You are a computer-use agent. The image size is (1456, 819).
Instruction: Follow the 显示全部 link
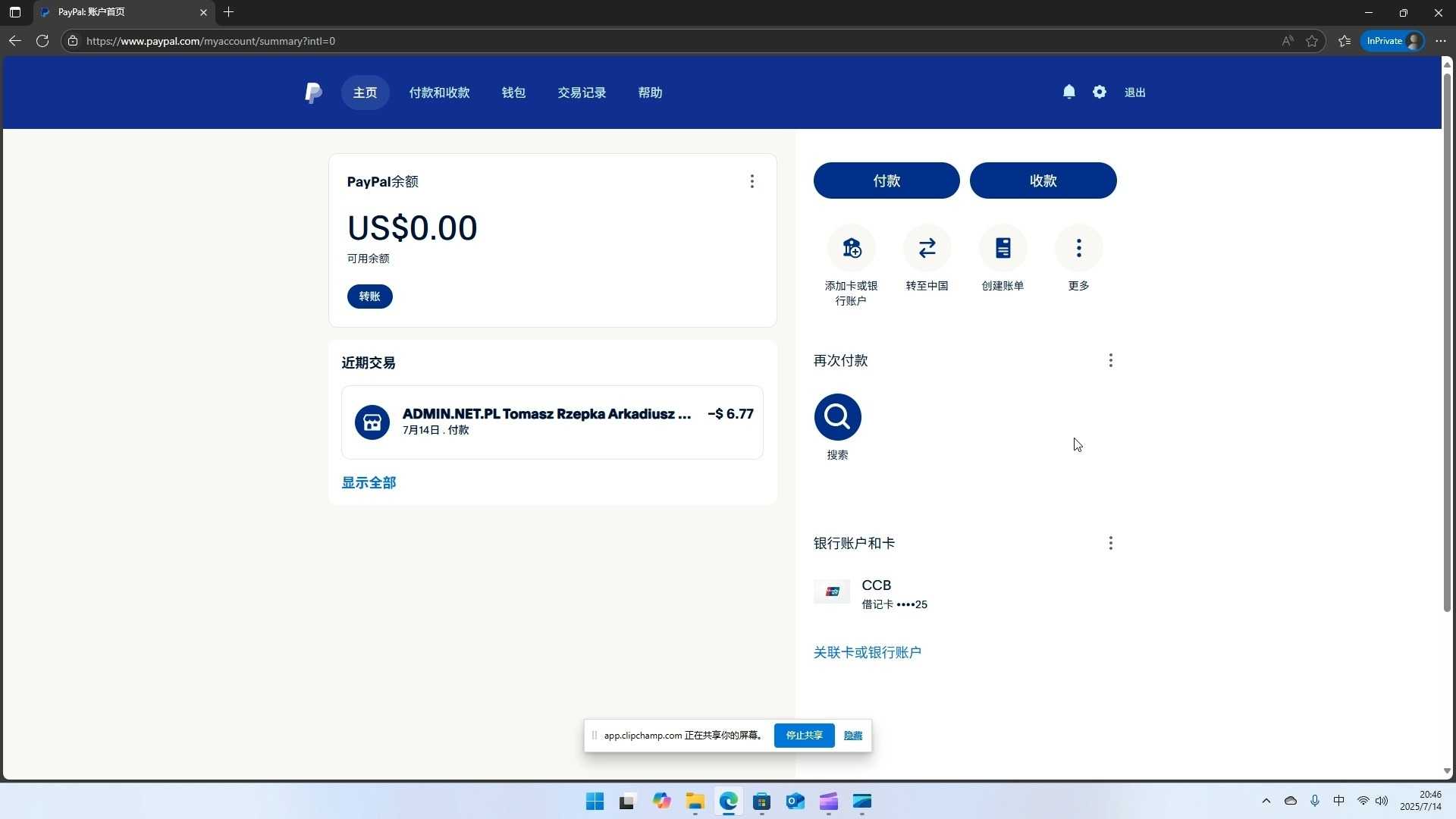[369, 483]
